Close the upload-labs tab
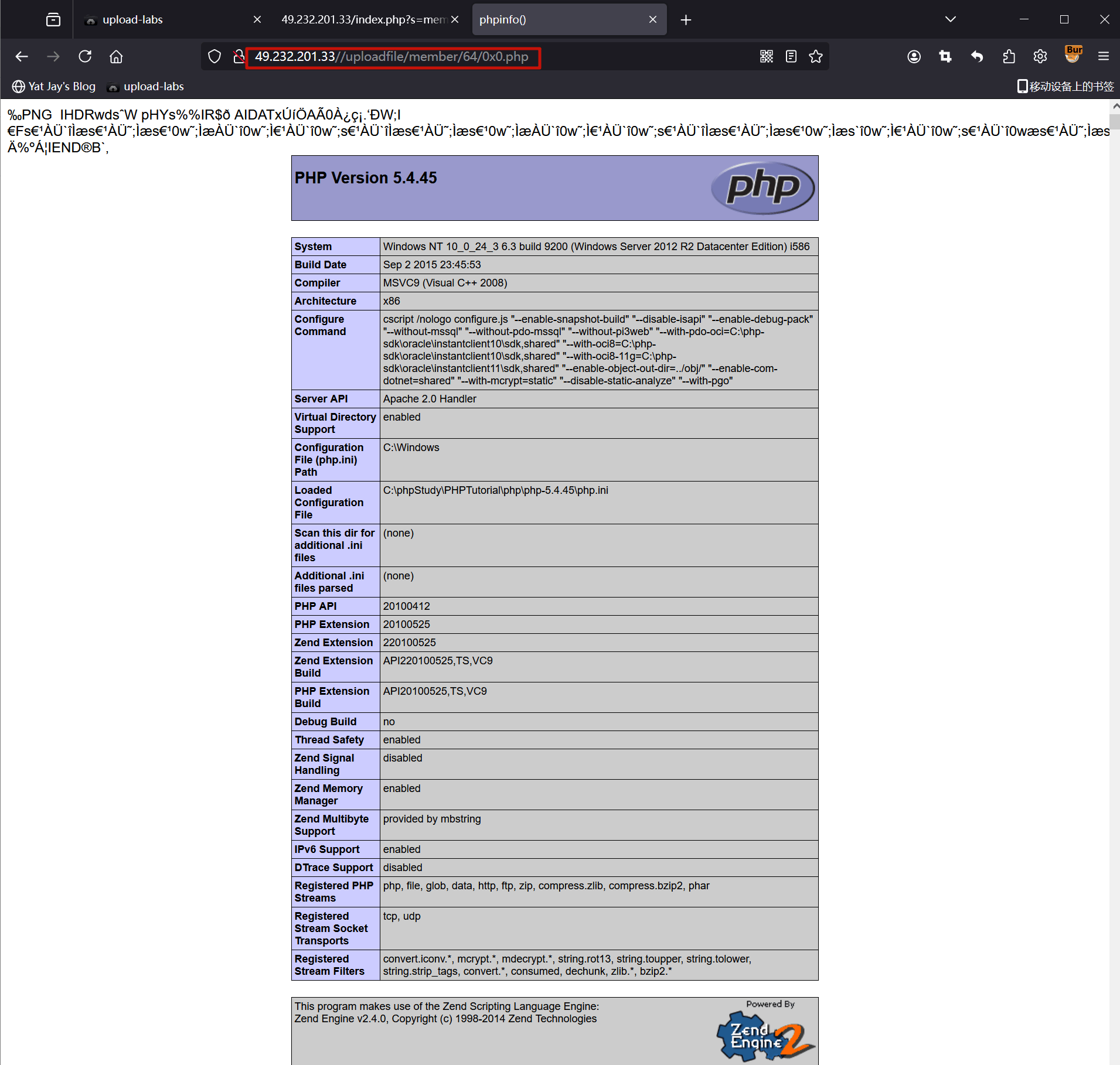The height and width of the screenshot is (1065, 1120). [257, 20]
